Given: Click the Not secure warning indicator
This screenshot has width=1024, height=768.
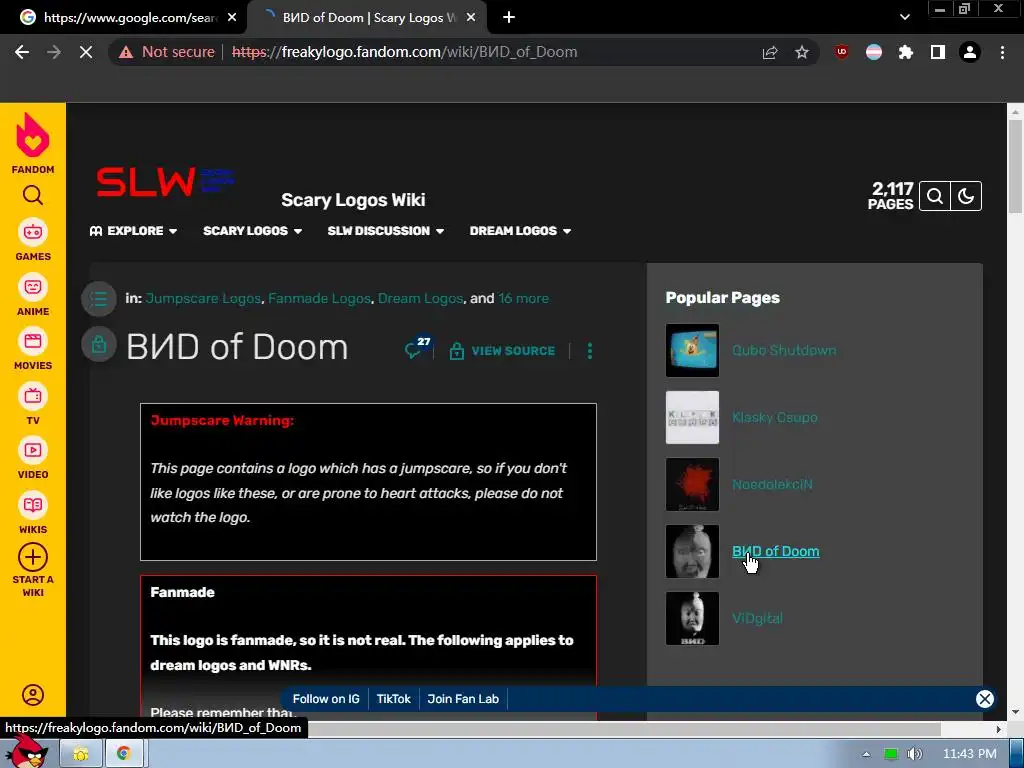Looking at the screenshot, I should coord(167,52).
